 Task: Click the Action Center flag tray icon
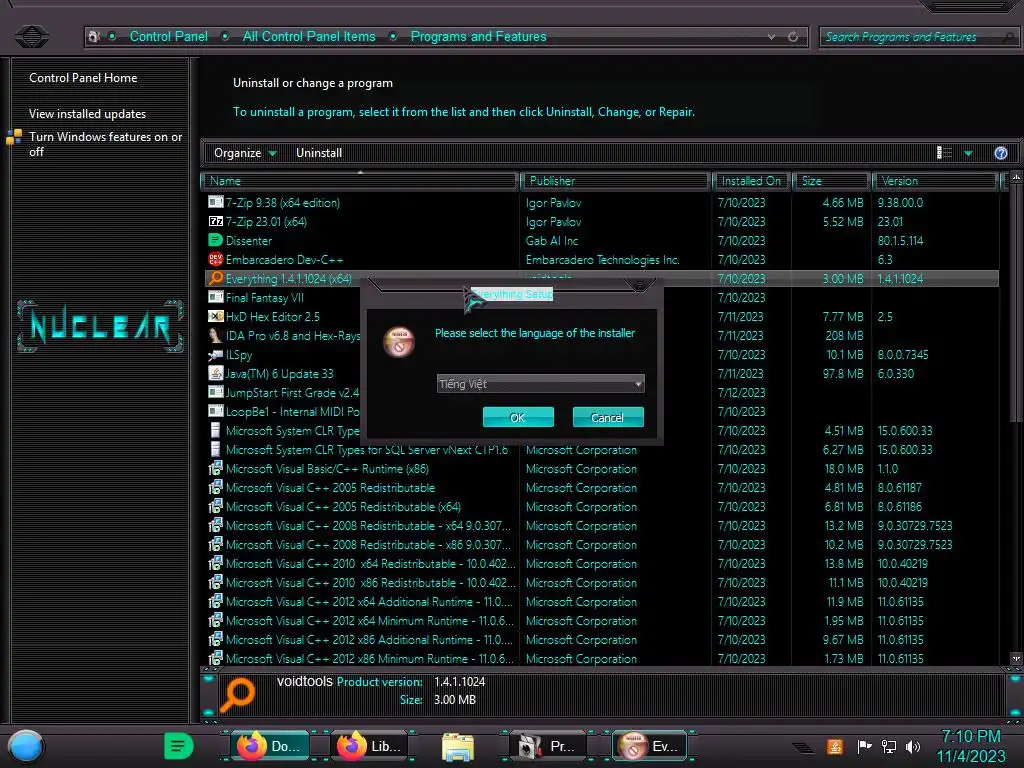[x=864, y=746]
